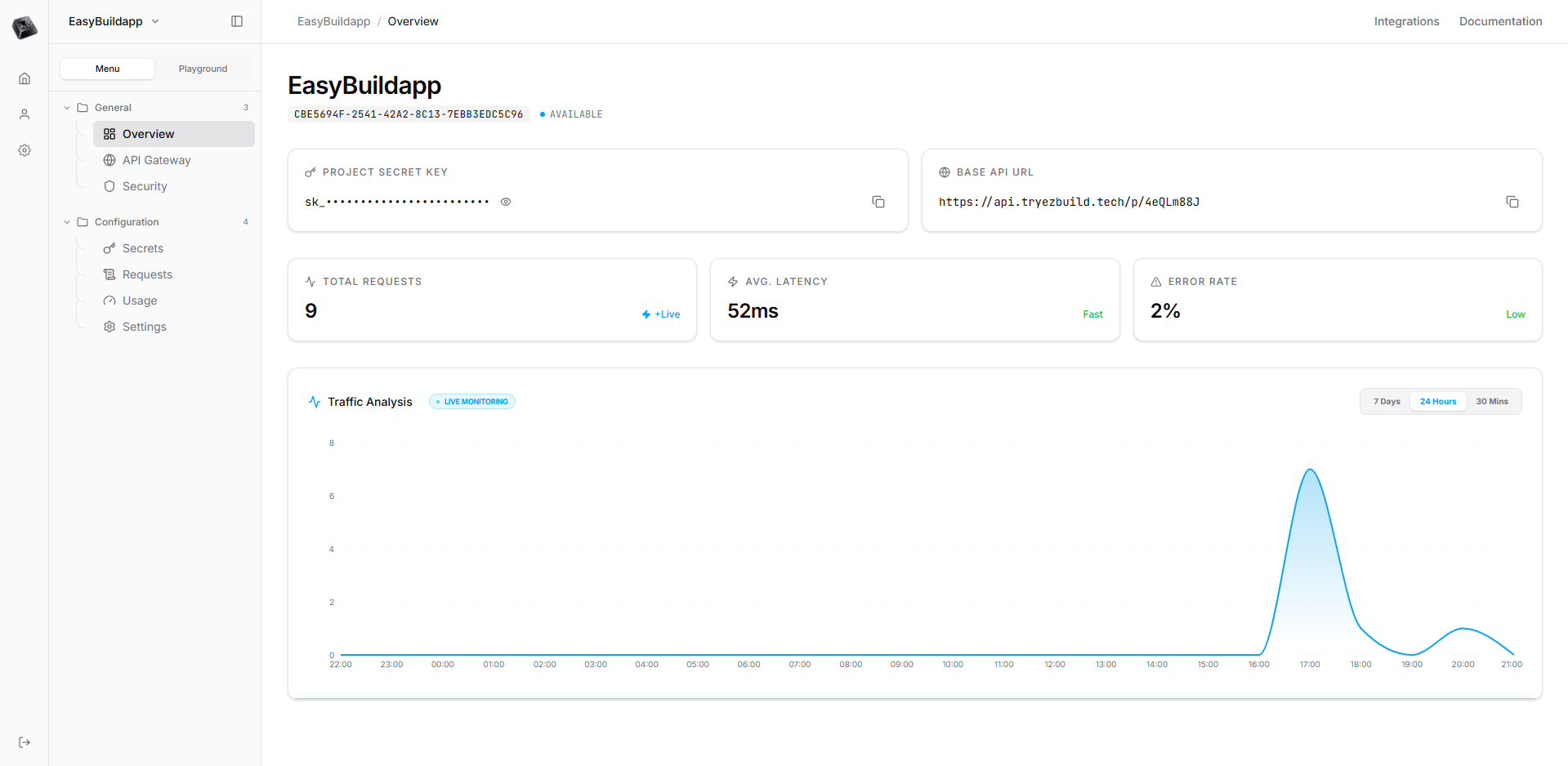Select the 30 Mins time range
The width and height of the screenshot is (1568, 766).
point(1492,401)
